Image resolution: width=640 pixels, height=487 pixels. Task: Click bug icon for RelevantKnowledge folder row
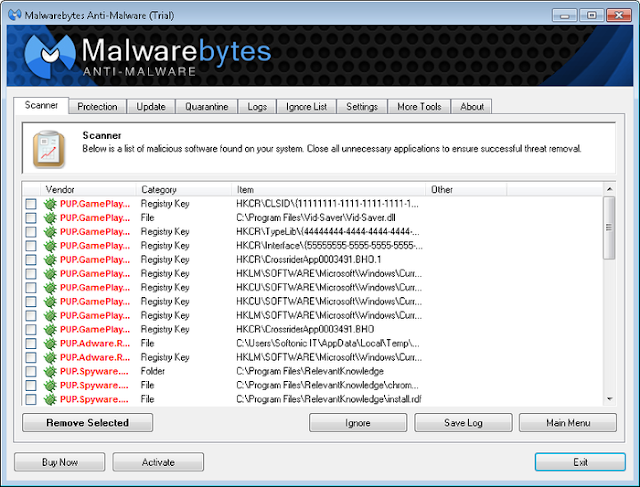click(x=50, y=371)
